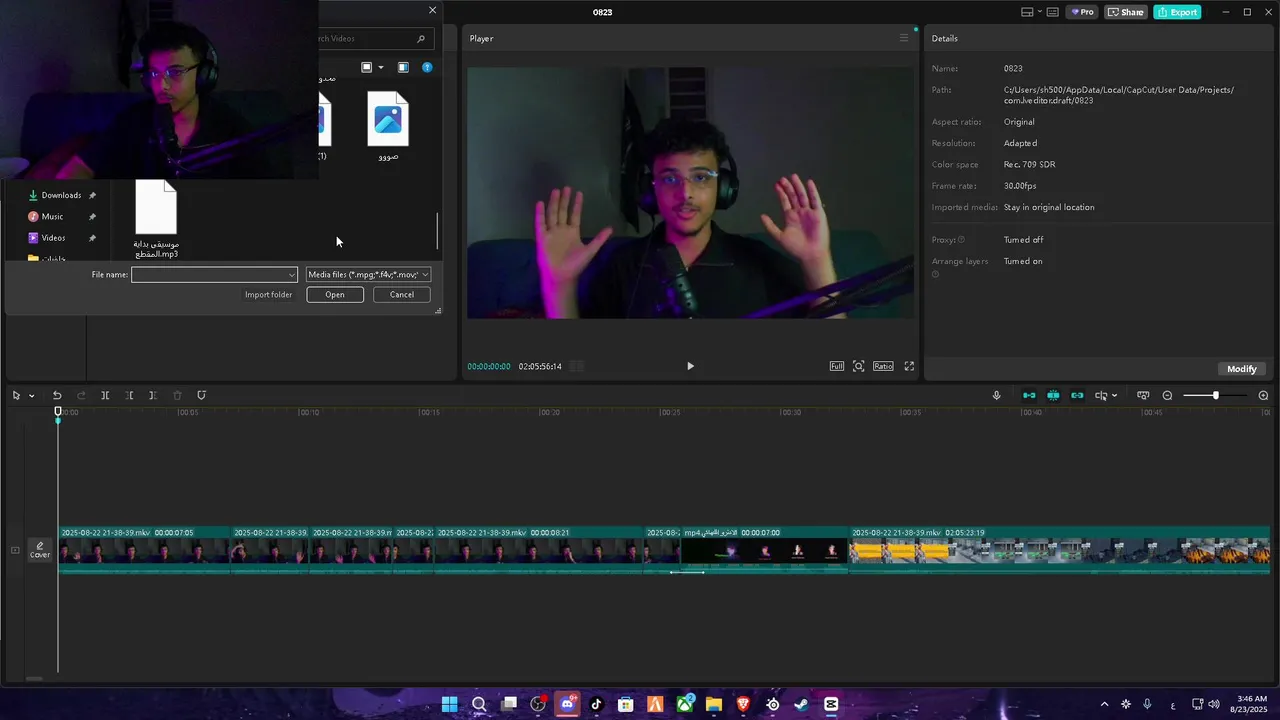Viewport: 1280px width, 720px height.
Task: Open layout options in title bar
Action: click(x=1031, y=12)
